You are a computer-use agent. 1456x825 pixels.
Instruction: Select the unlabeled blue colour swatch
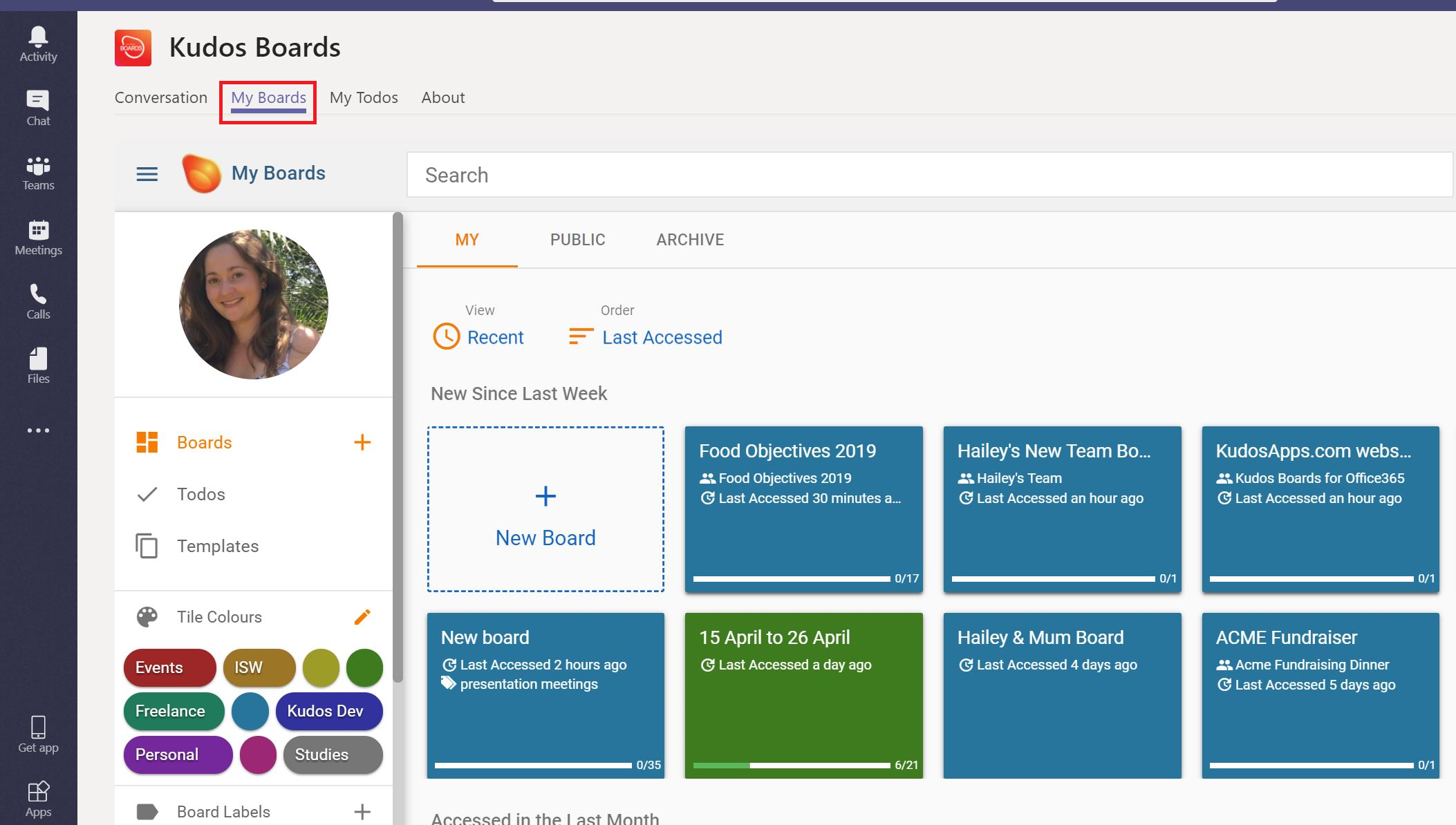(x=250, y=711)
